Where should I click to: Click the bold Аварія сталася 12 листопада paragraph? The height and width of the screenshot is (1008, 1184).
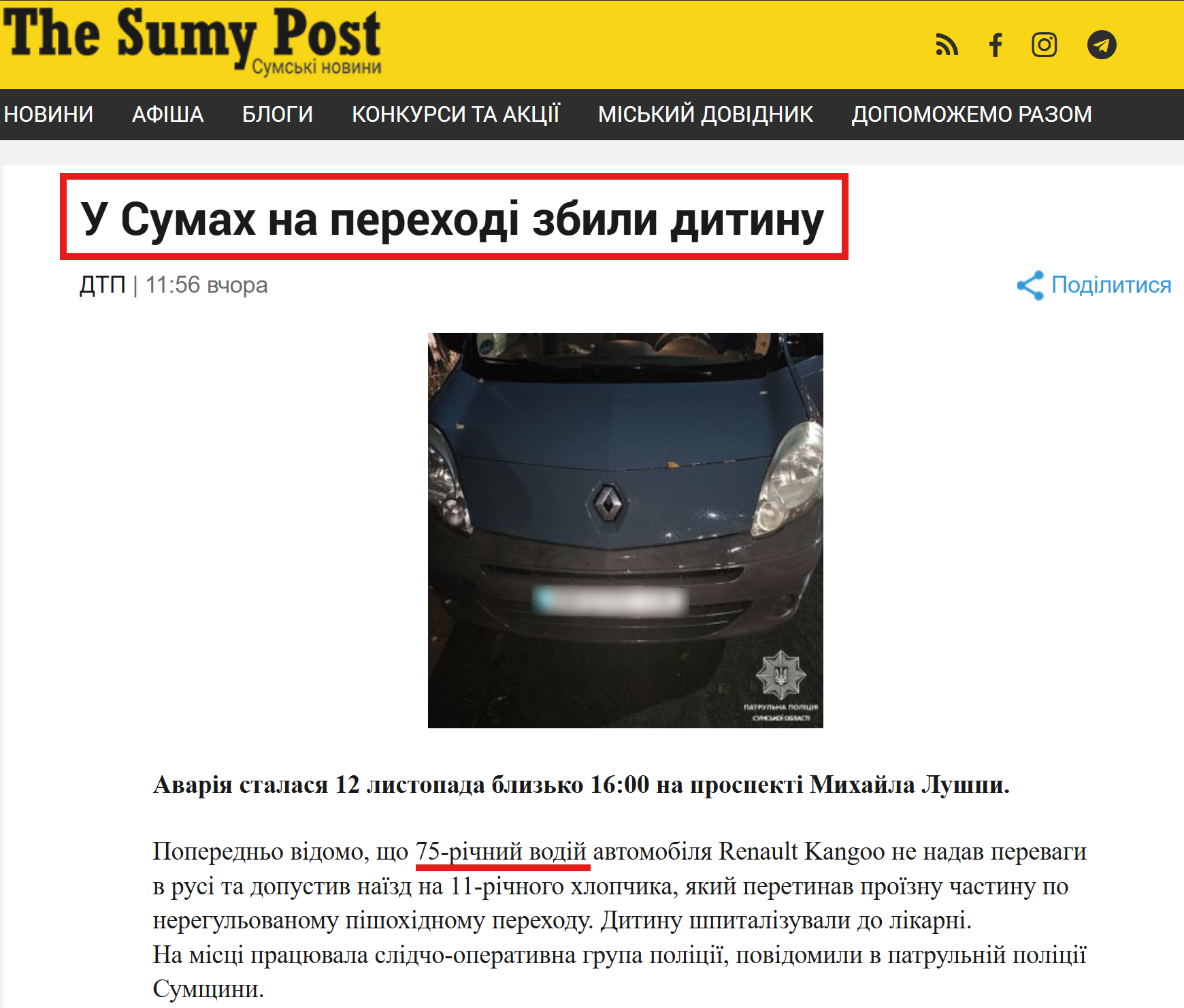[581, 785]
